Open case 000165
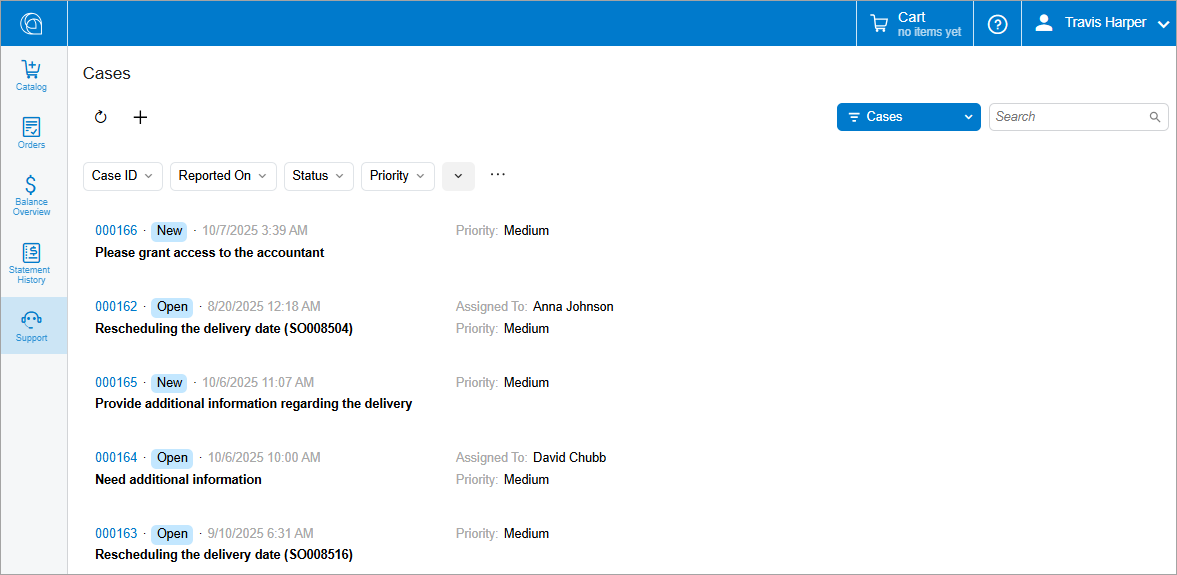Image resolution: width=1177 pixels, height=575 pixels. 116,382
